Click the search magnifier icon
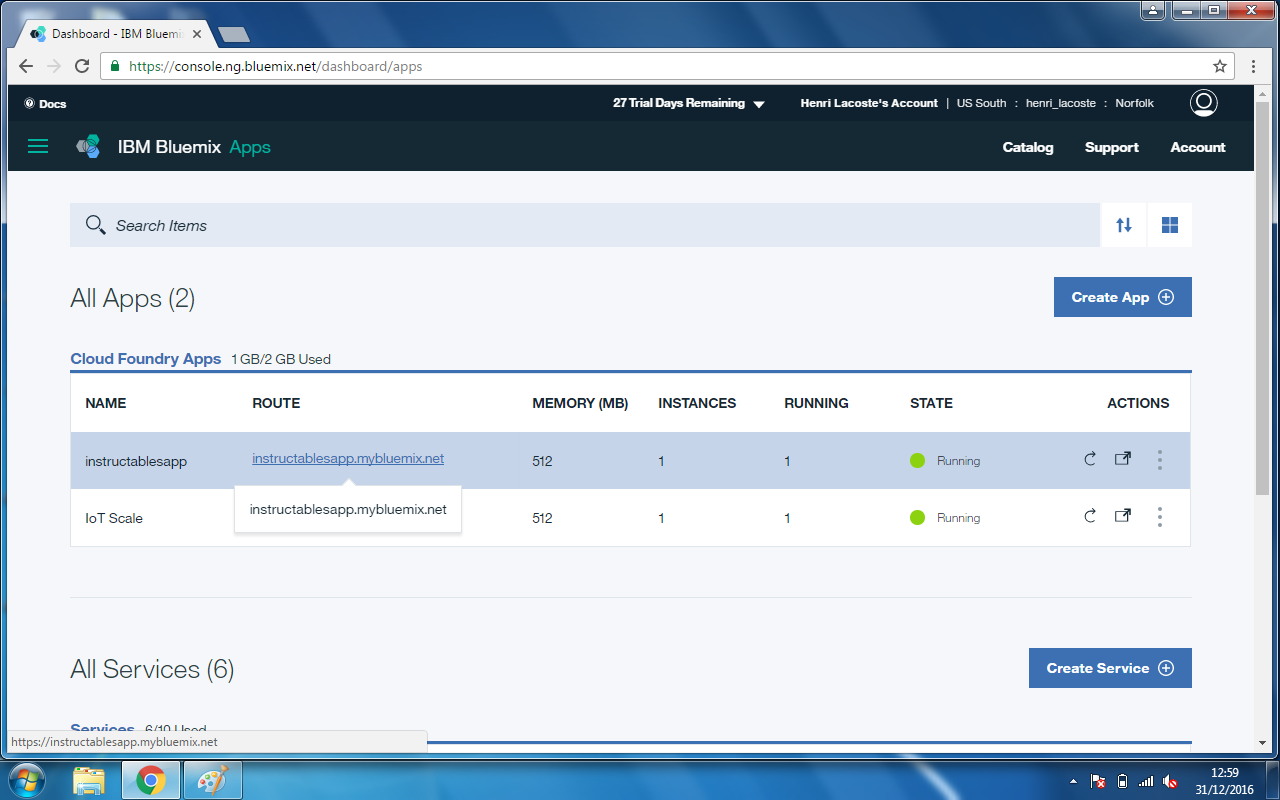 (95, 225)
